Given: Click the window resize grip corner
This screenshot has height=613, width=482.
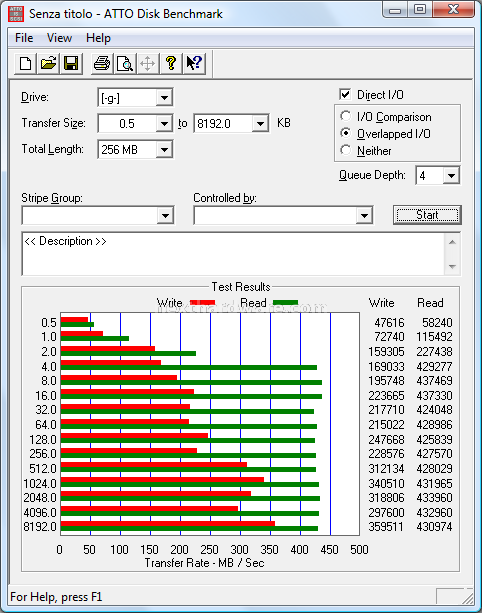Looking at the screenshot, I should click(x=467, y=597).
